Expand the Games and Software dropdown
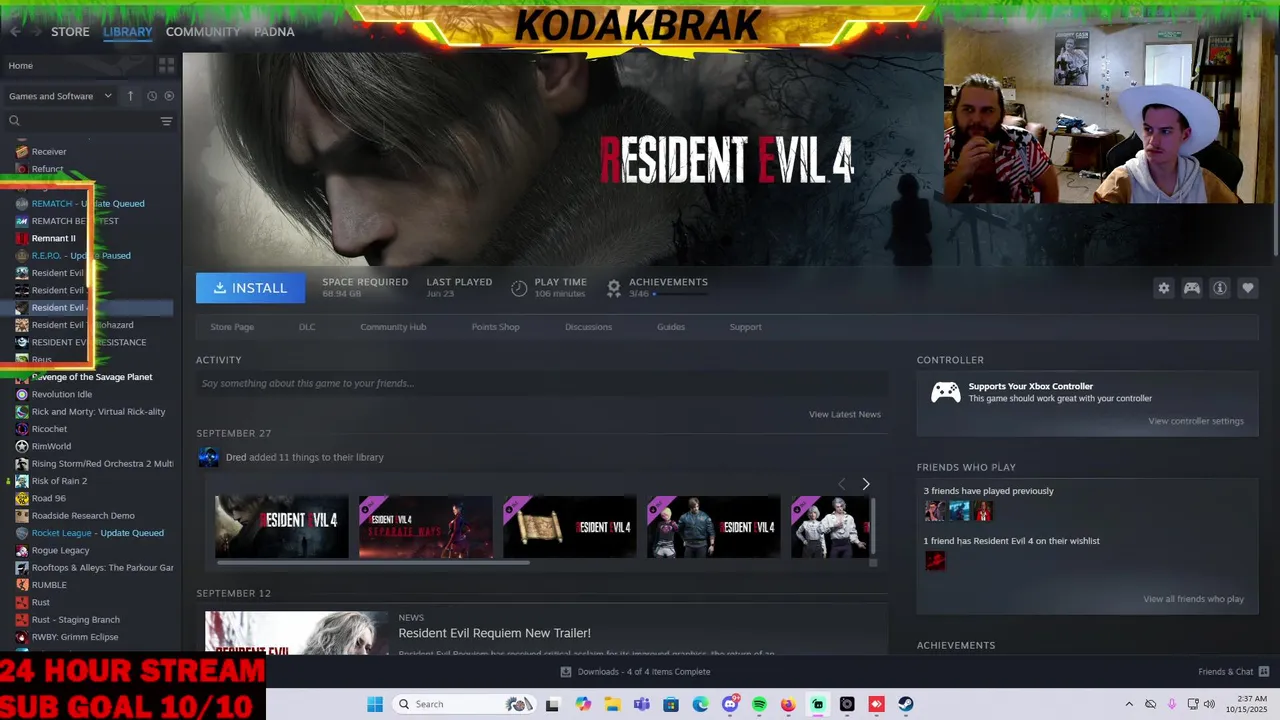The height and width of the screenshot is (720, 1280). tap(60, 96)
